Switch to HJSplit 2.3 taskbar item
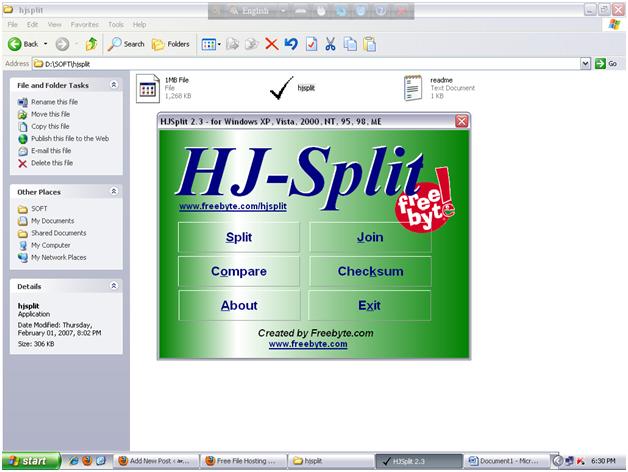The width and height of the screenshot is (628, 472). pos(419,461)
